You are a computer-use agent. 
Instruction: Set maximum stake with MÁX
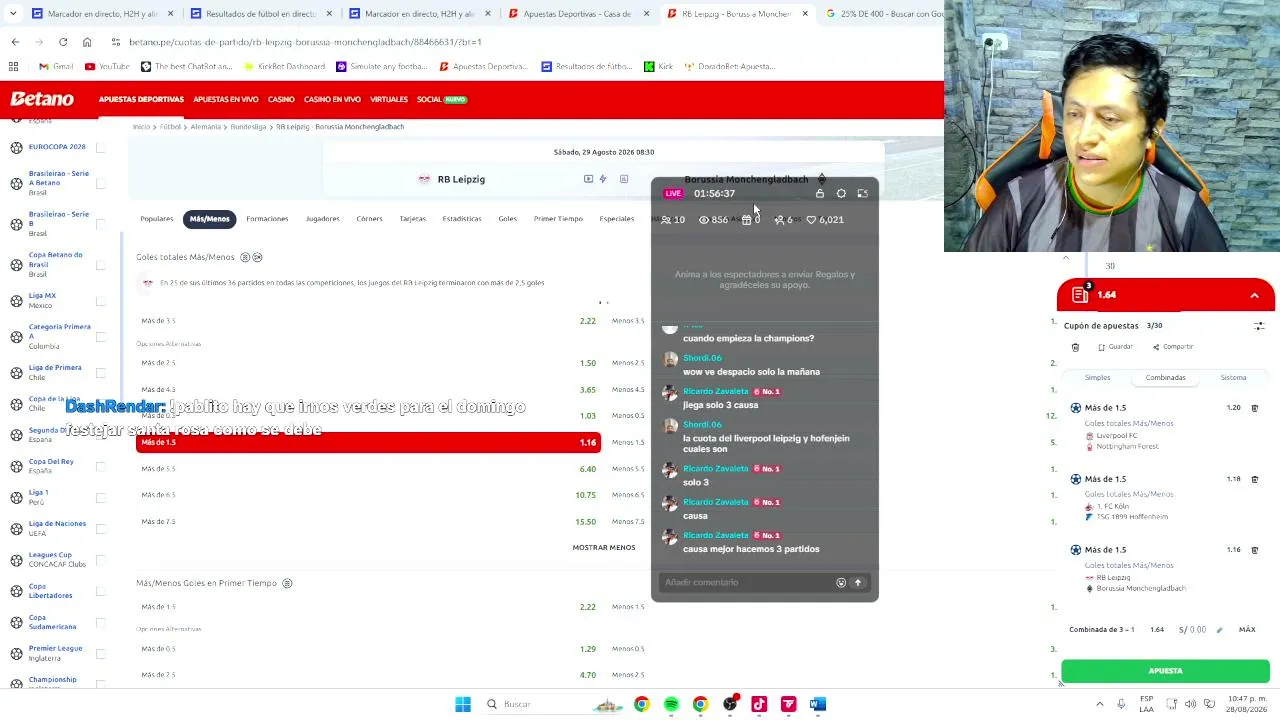1247,630
